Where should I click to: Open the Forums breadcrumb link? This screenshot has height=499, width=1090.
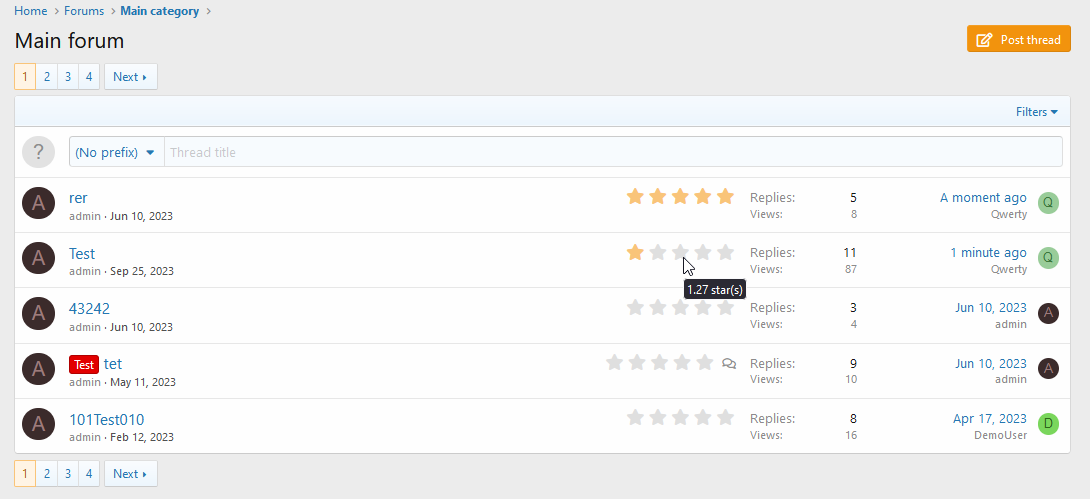84,11
